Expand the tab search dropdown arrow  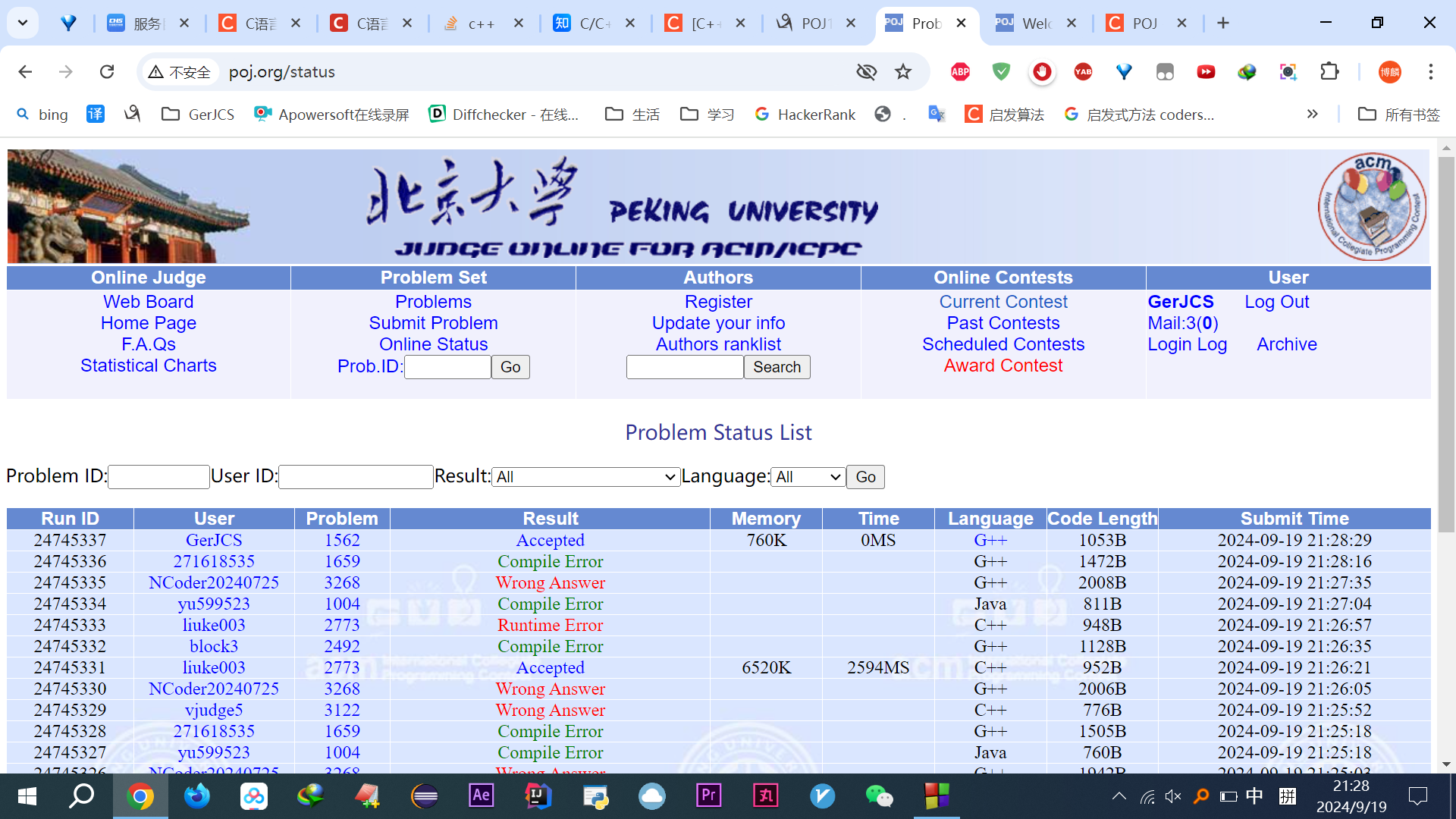pos(23,23)
